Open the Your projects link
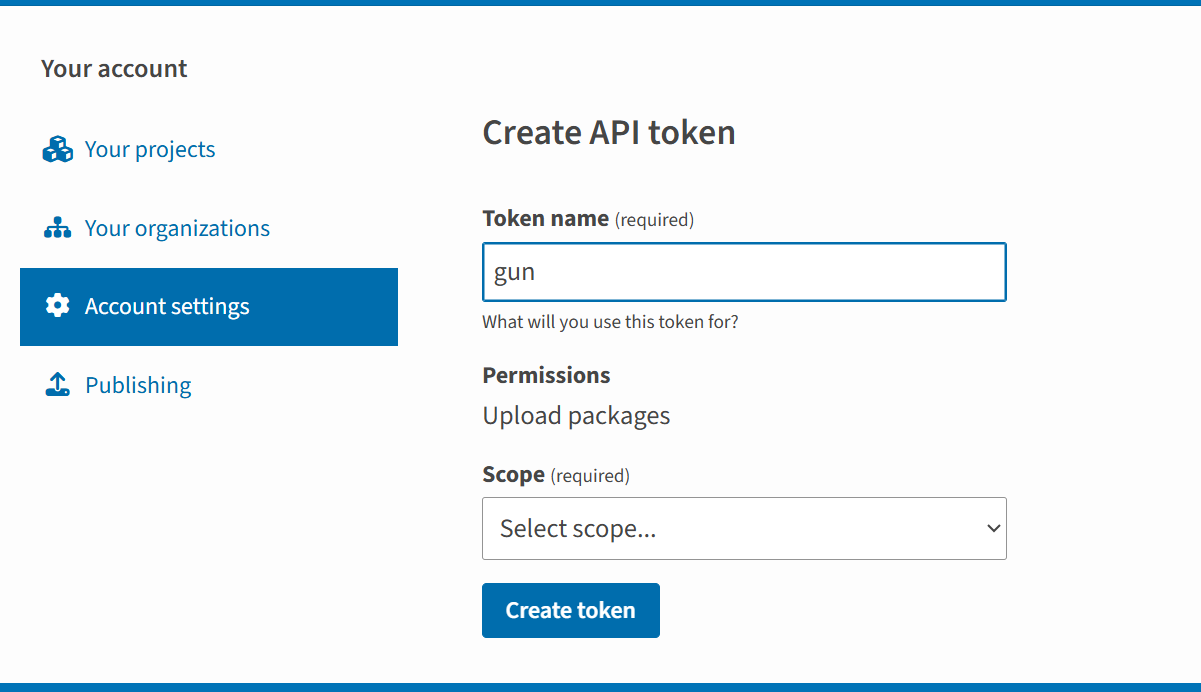The height and width of the screenshot is (692, 1201). (150, 150)
